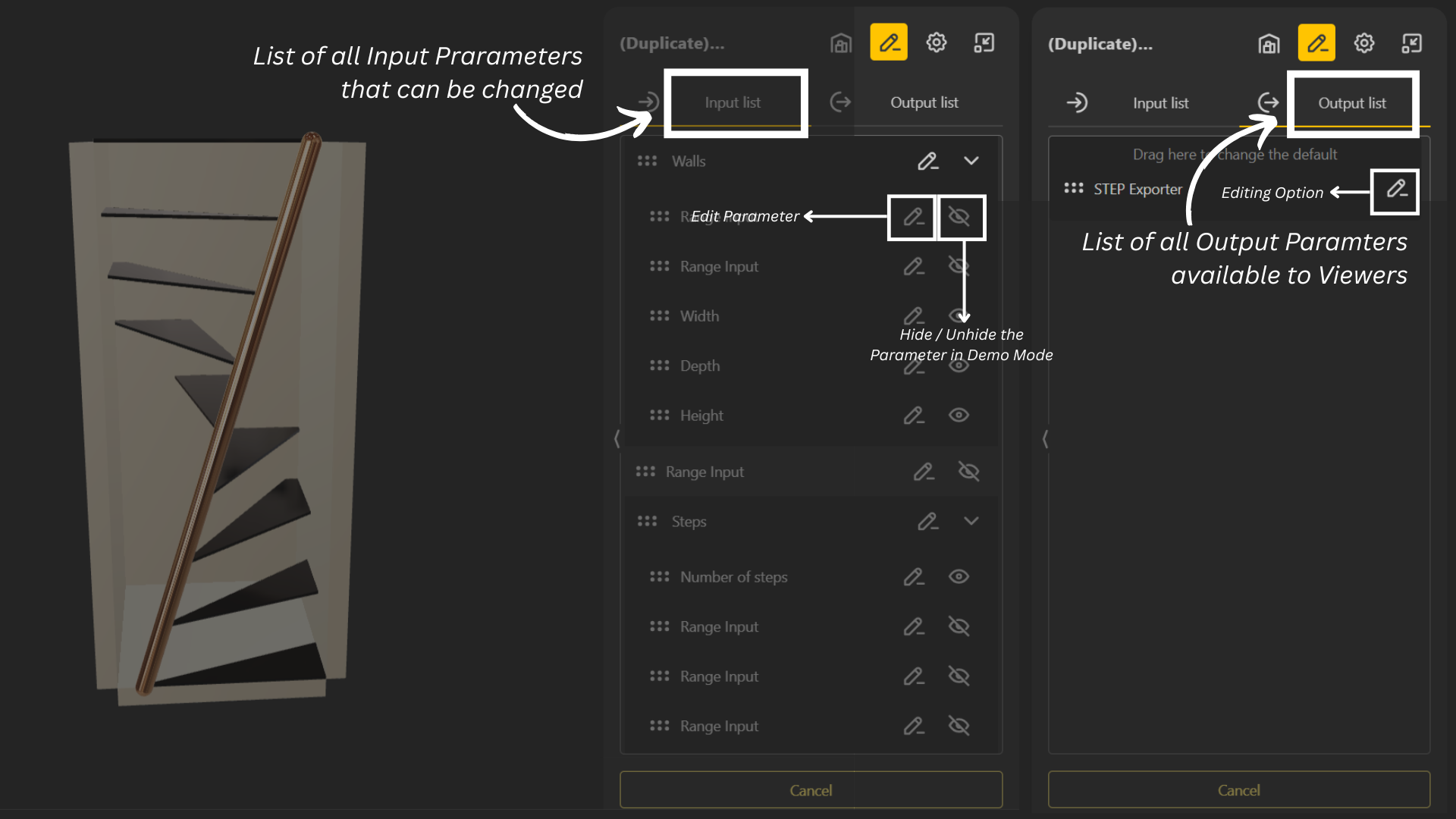
Task: Collapse the Steps group chevron
Action: (x=971, y=522)
